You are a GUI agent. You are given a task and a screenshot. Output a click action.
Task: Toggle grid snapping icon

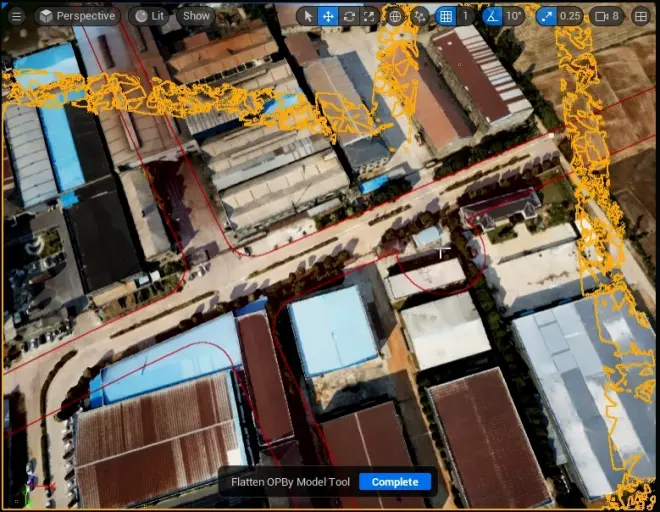coord(446,16)
